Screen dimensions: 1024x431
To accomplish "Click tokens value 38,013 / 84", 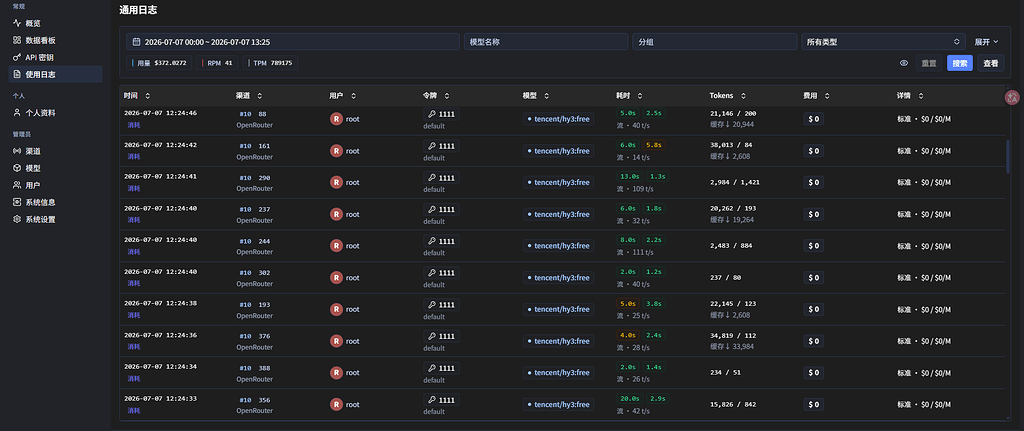I will click(x=731, y=145).
